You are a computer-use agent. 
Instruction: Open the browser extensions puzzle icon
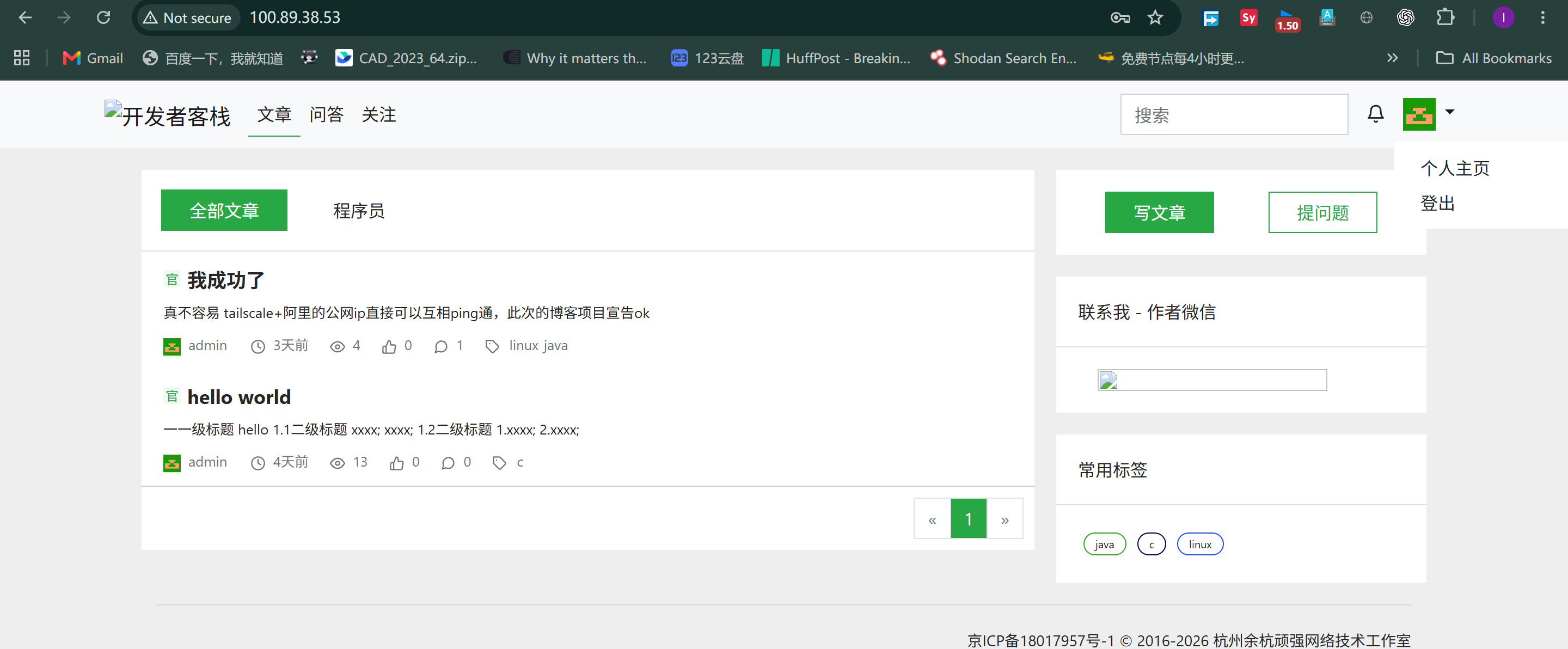[x=1445, y=17]
